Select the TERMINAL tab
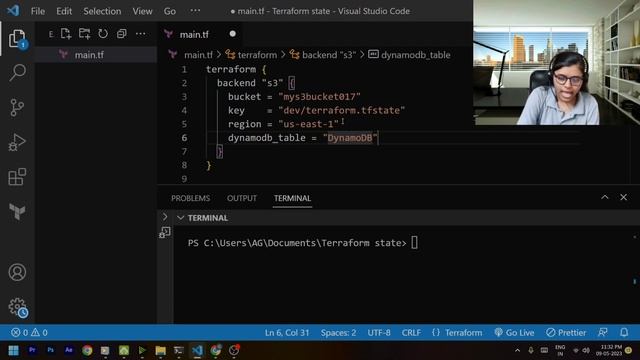Screen dimensions: 640x360 coord(292,198)
